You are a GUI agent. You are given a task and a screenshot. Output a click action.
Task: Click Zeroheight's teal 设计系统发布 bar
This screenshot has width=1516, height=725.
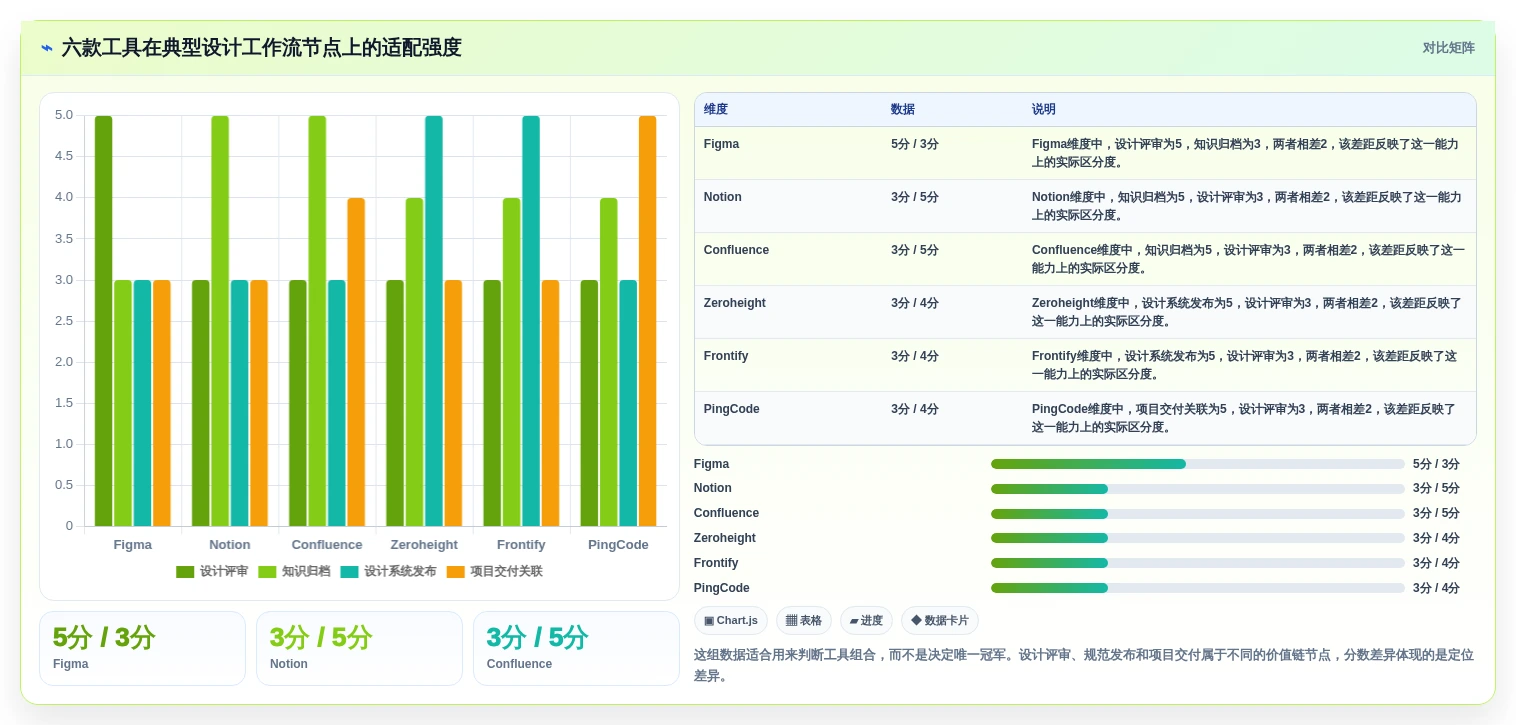[x=434, y=321]
